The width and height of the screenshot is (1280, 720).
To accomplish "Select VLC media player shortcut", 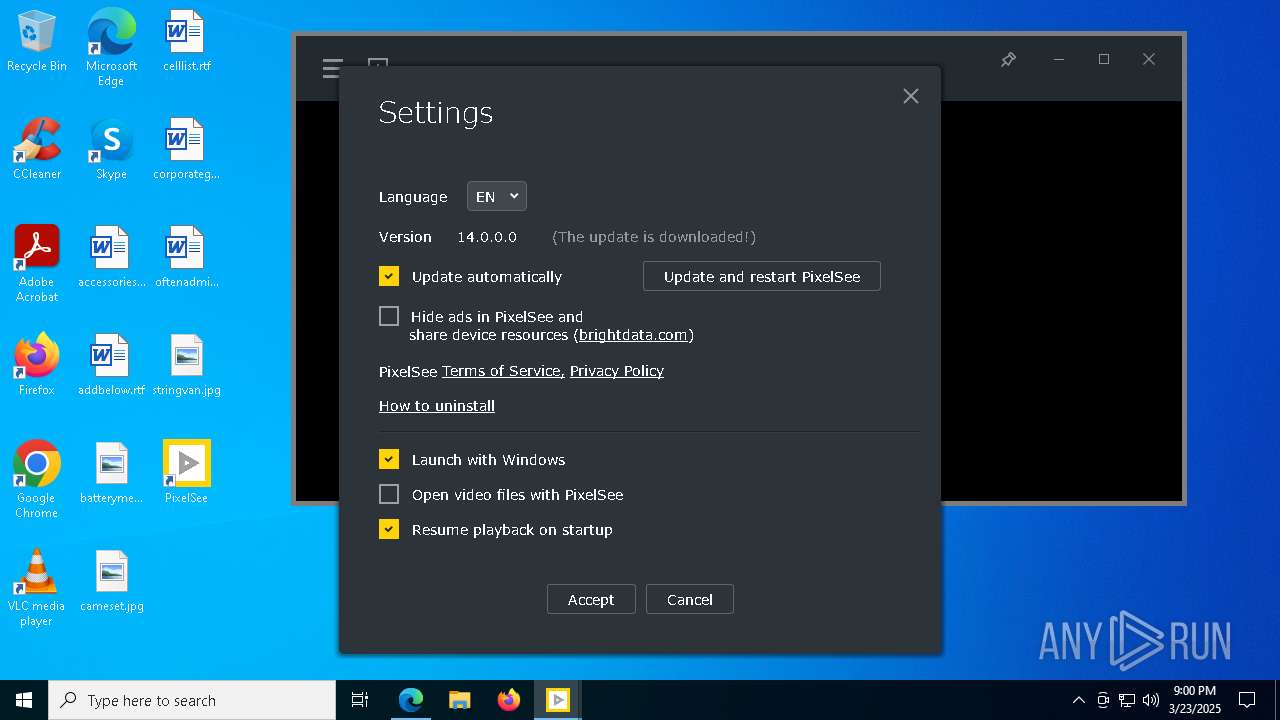I will pyautogui.click(x=37, y=587).
